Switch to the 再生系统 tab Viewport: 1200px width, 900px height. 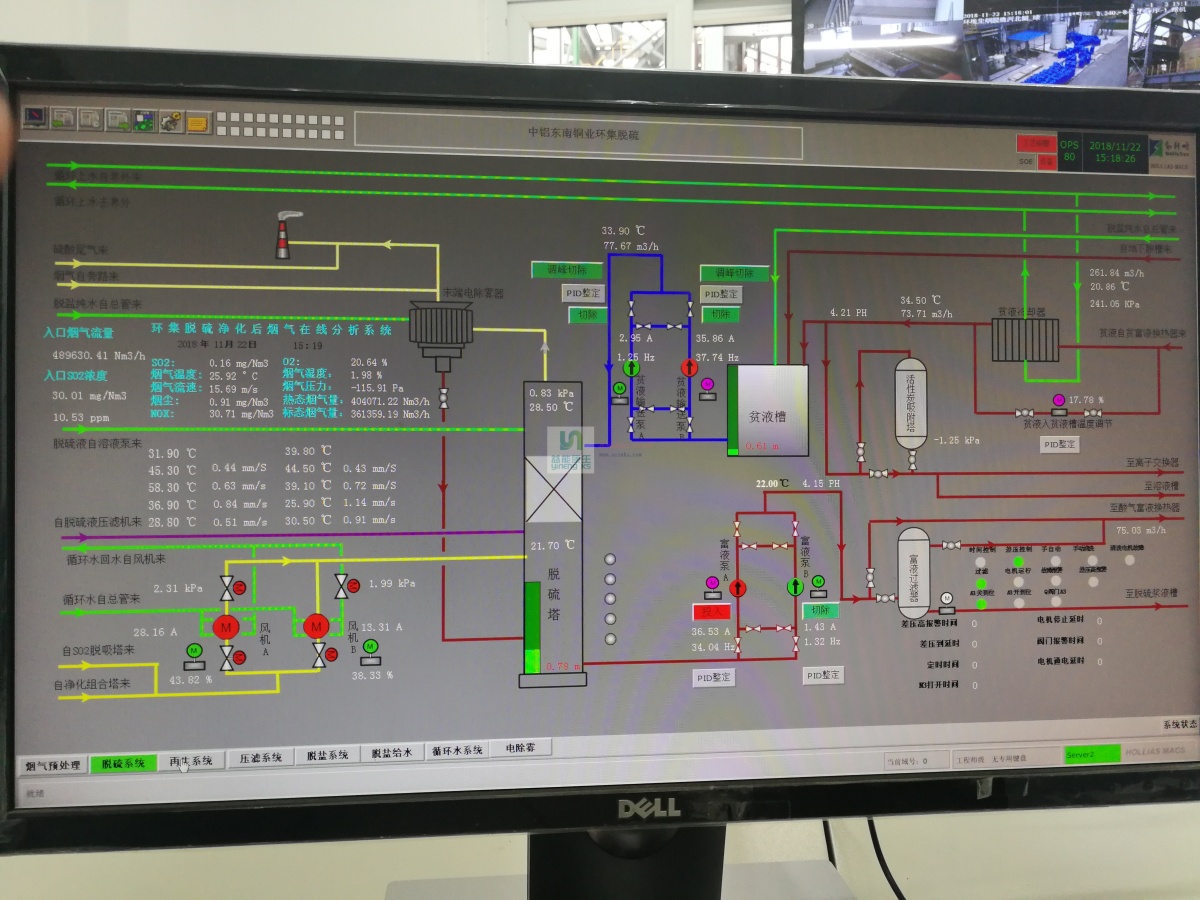coord(191,760)
